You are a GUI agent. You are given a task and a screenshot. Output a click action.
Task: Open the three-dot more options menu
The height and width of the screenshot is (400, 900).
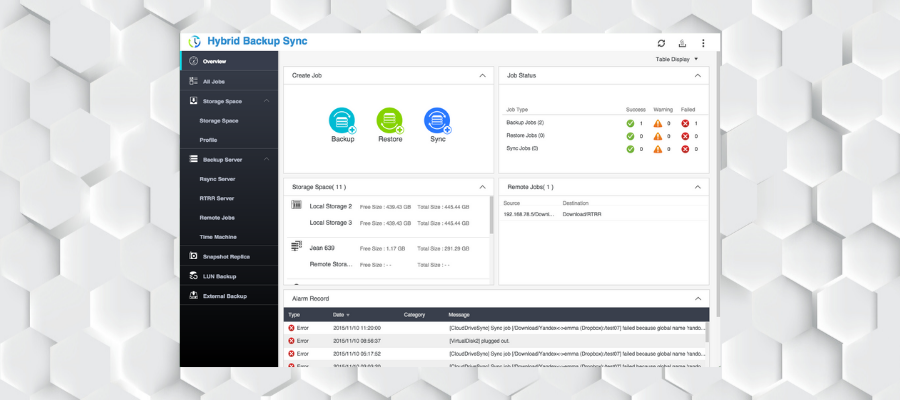click(703, 43)
